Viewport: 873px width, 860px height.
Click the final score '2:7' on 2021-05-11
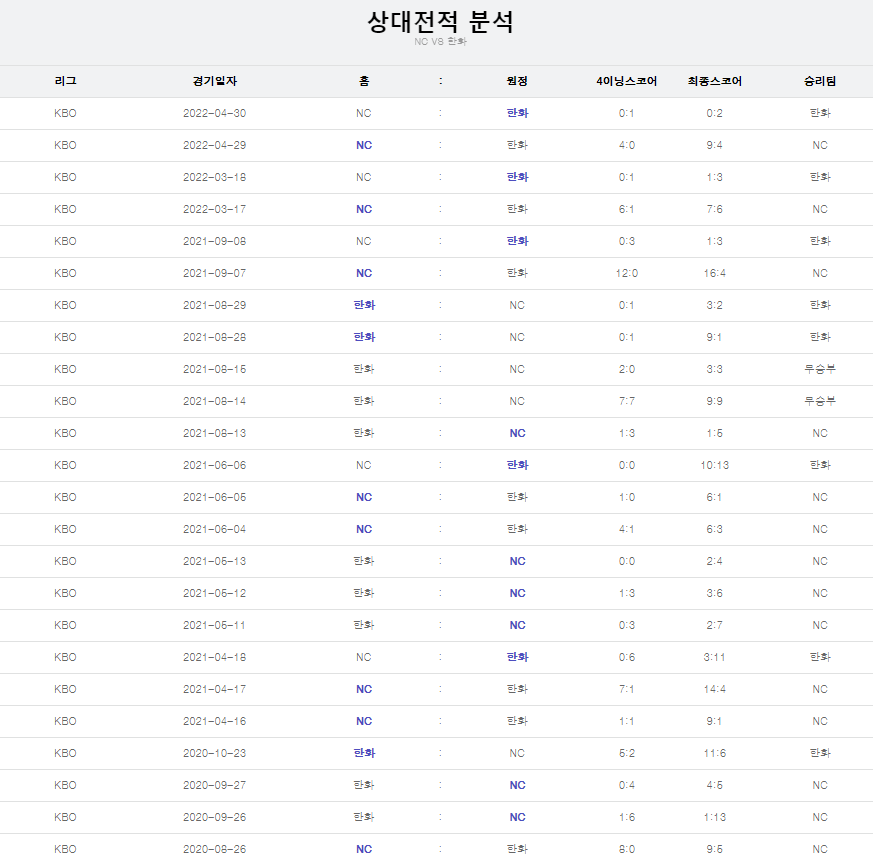714,626
